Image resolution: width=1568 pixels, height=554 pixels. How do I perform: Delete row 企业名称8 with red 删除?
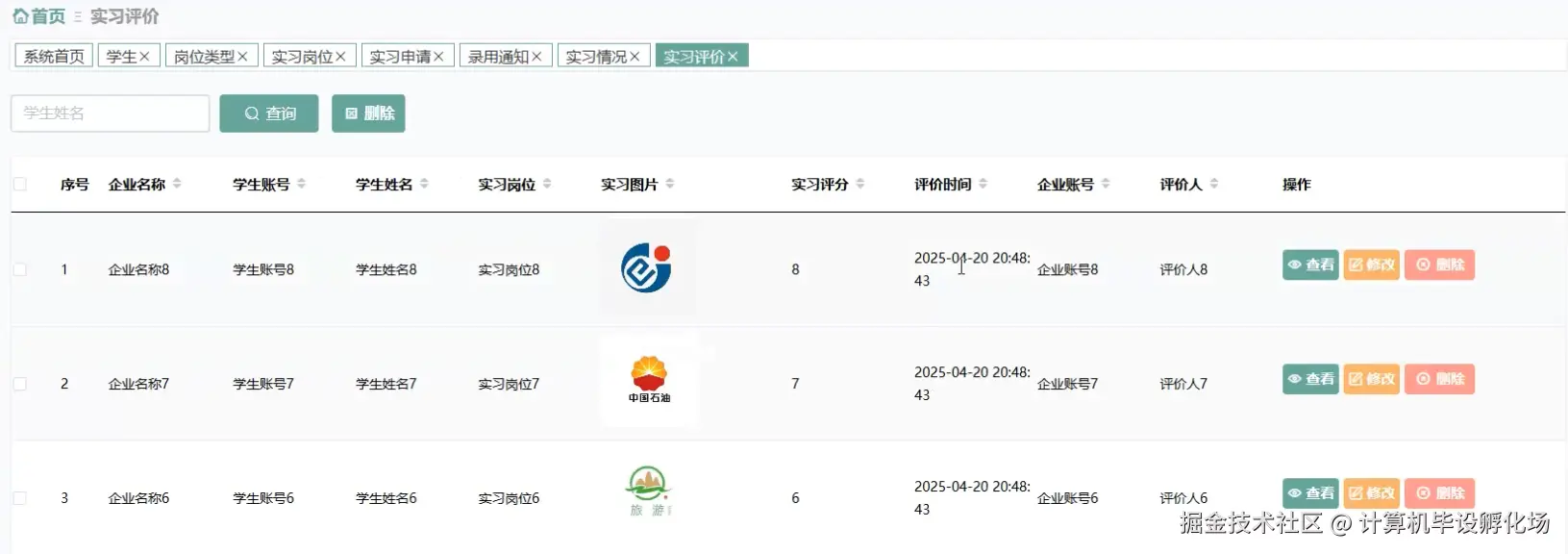(1439, 264)
